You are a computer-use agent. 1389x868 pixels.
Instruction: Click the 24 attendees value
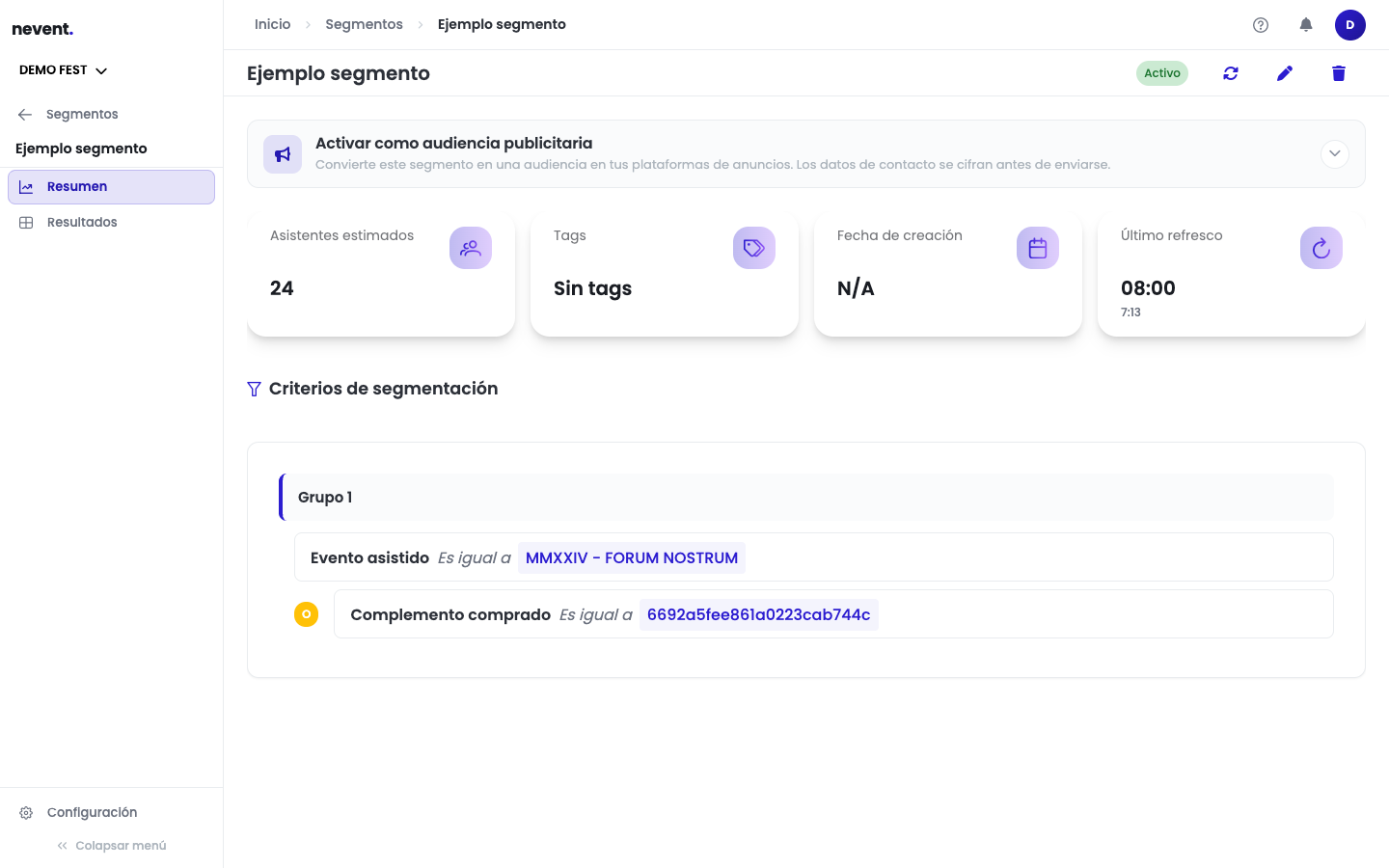tap(282, 288)
